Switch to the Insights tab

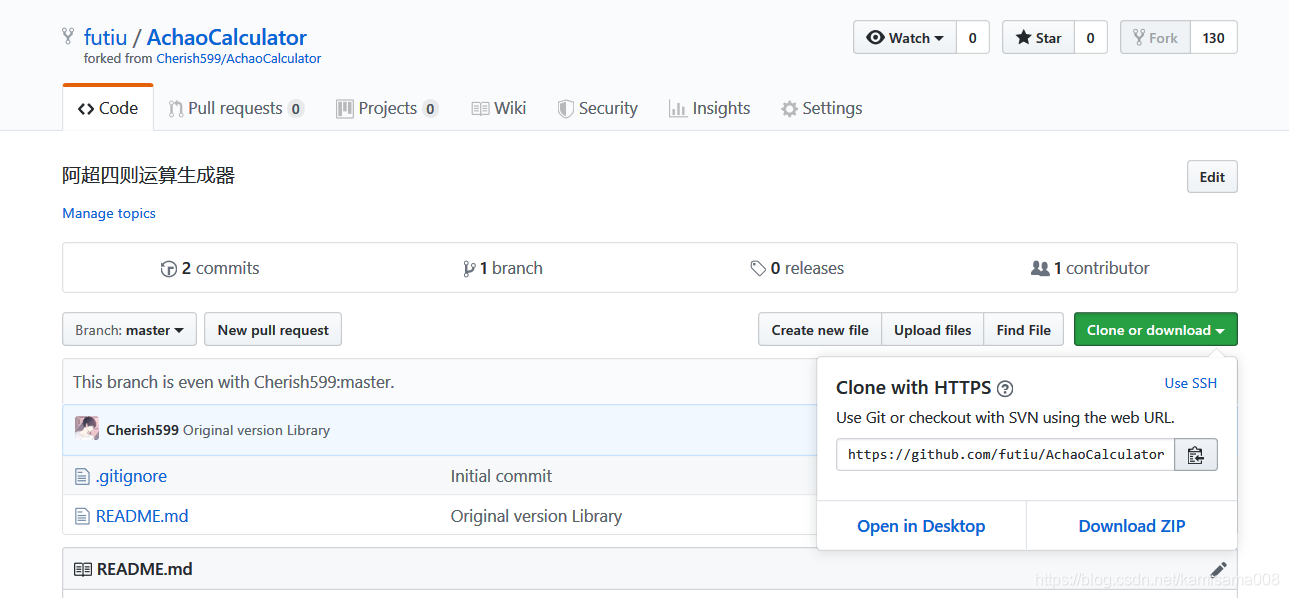click(709, 108)
